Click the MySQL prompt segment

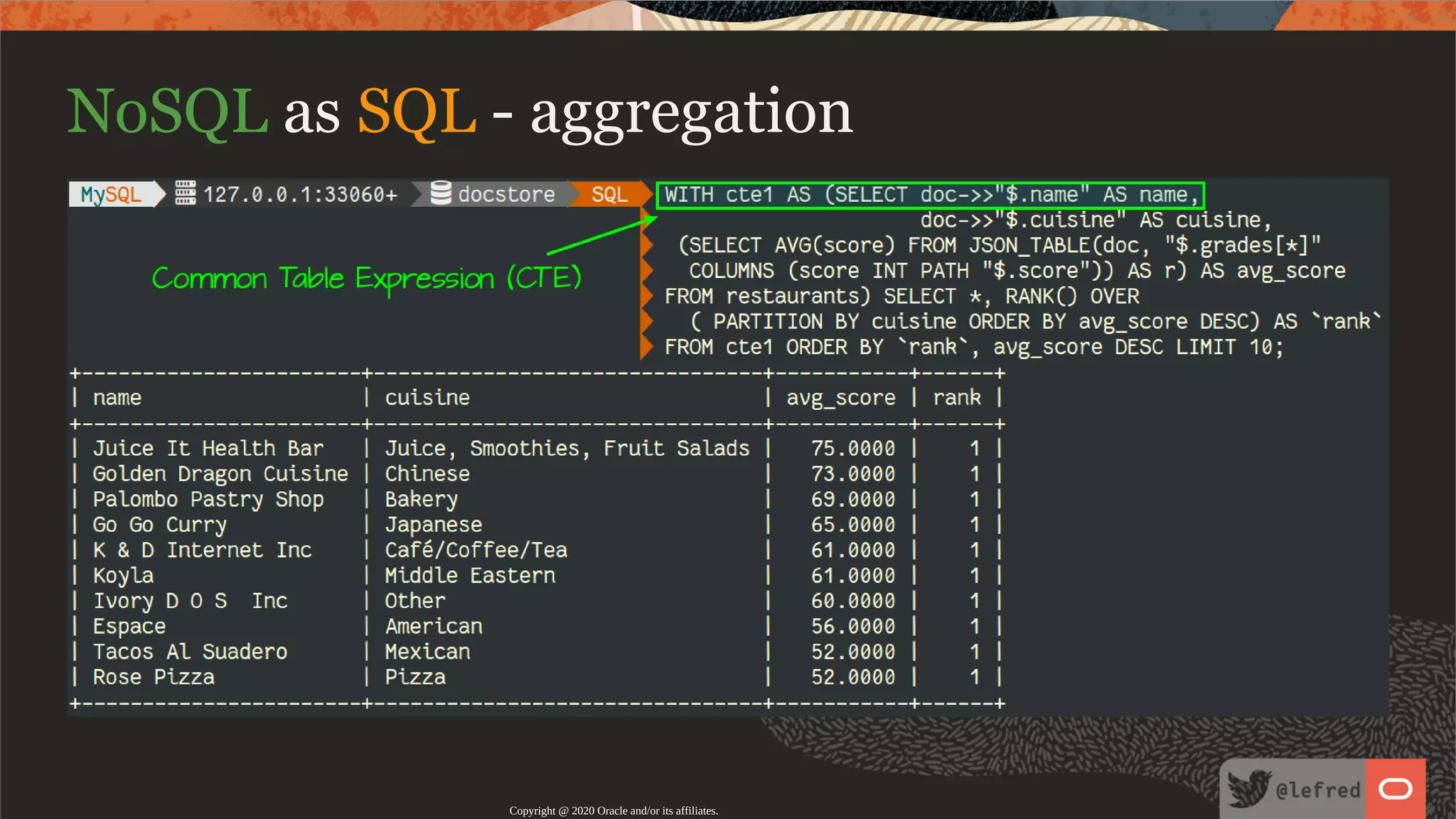112,194
